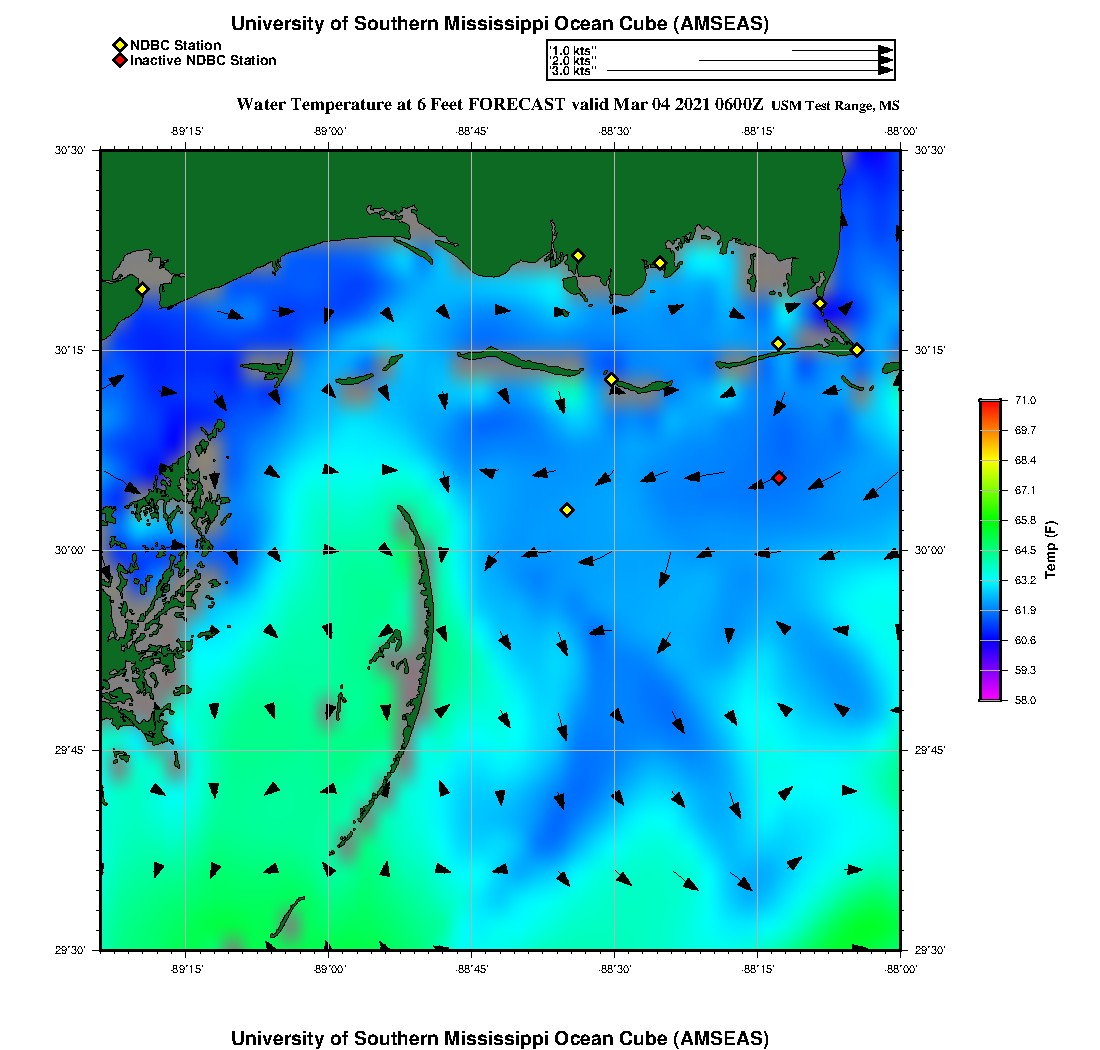
Task: Click the bottom Ocean Cube (AMSEAS) footer text
Action: 500,1037
